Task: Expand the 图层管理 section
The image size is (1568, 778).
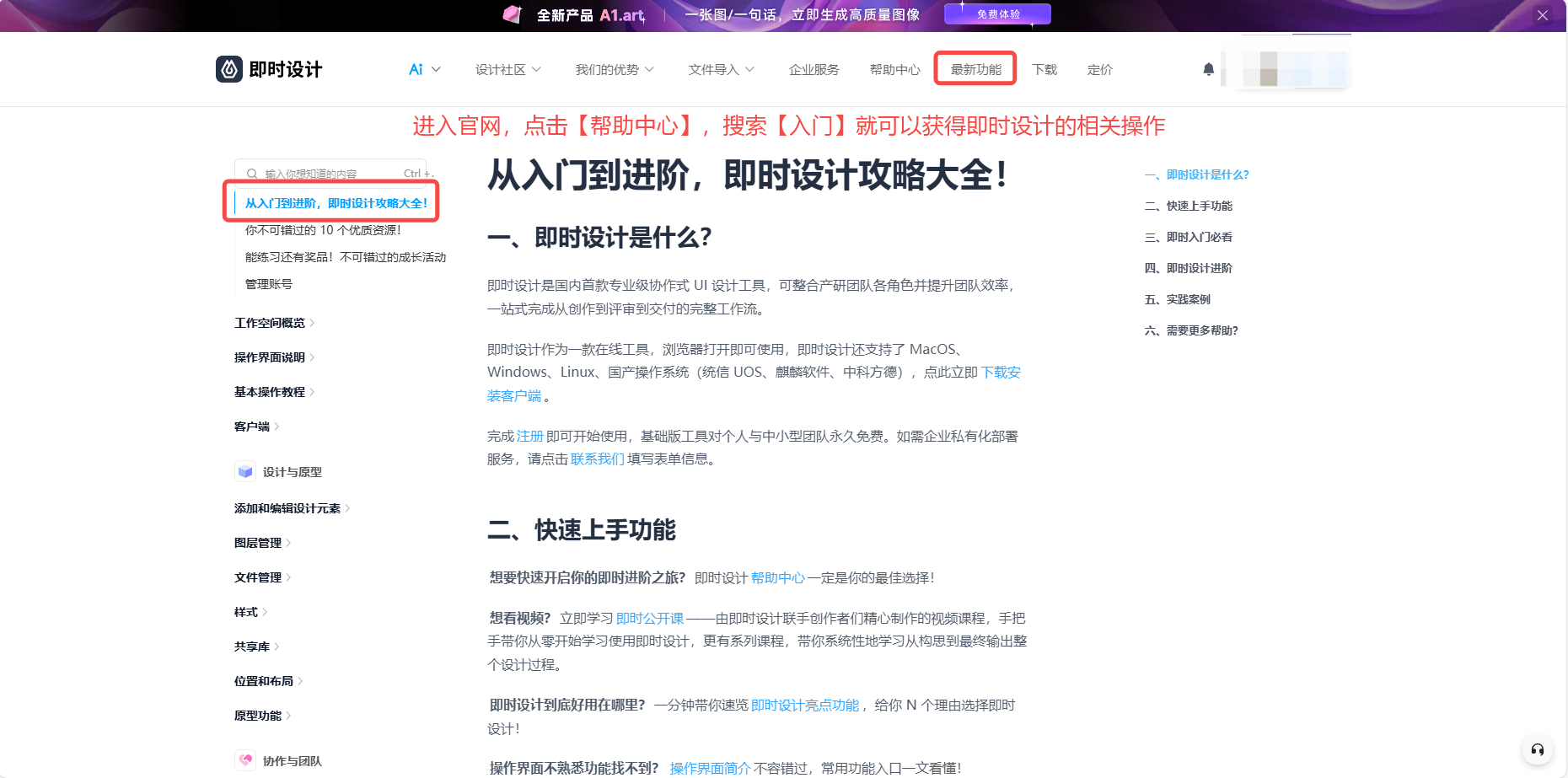Action: tap(262, 543)
